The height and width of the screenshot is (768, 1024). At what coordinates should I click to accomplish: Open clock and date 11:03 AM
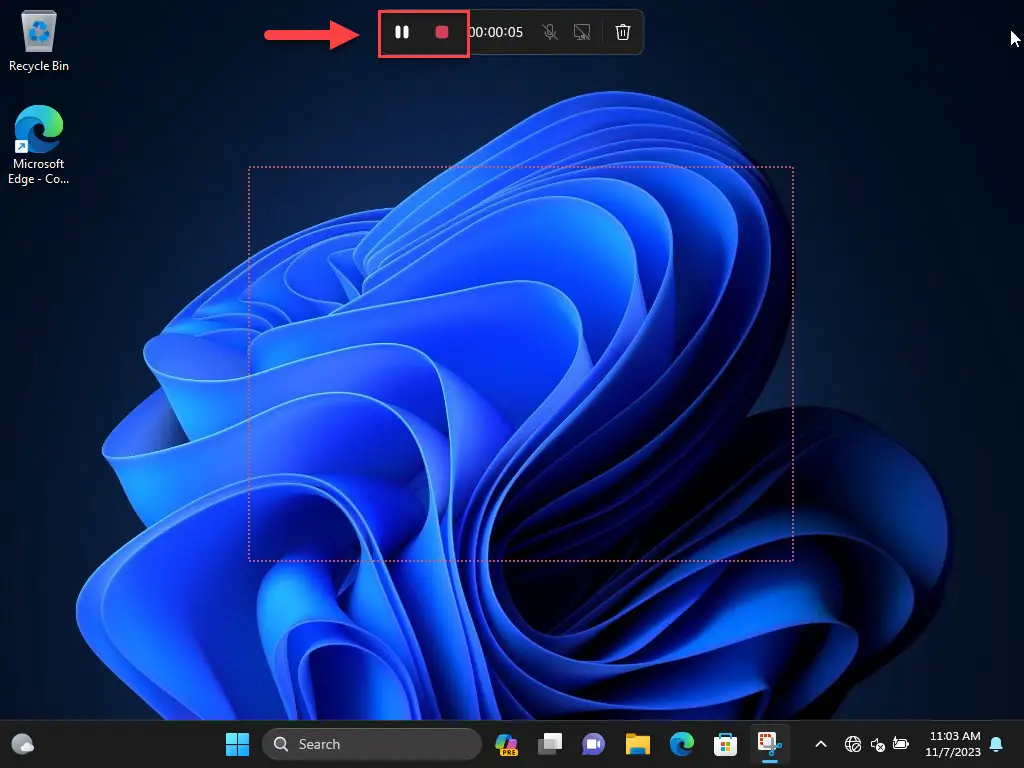pyautogui.click(x=953, y=744)
